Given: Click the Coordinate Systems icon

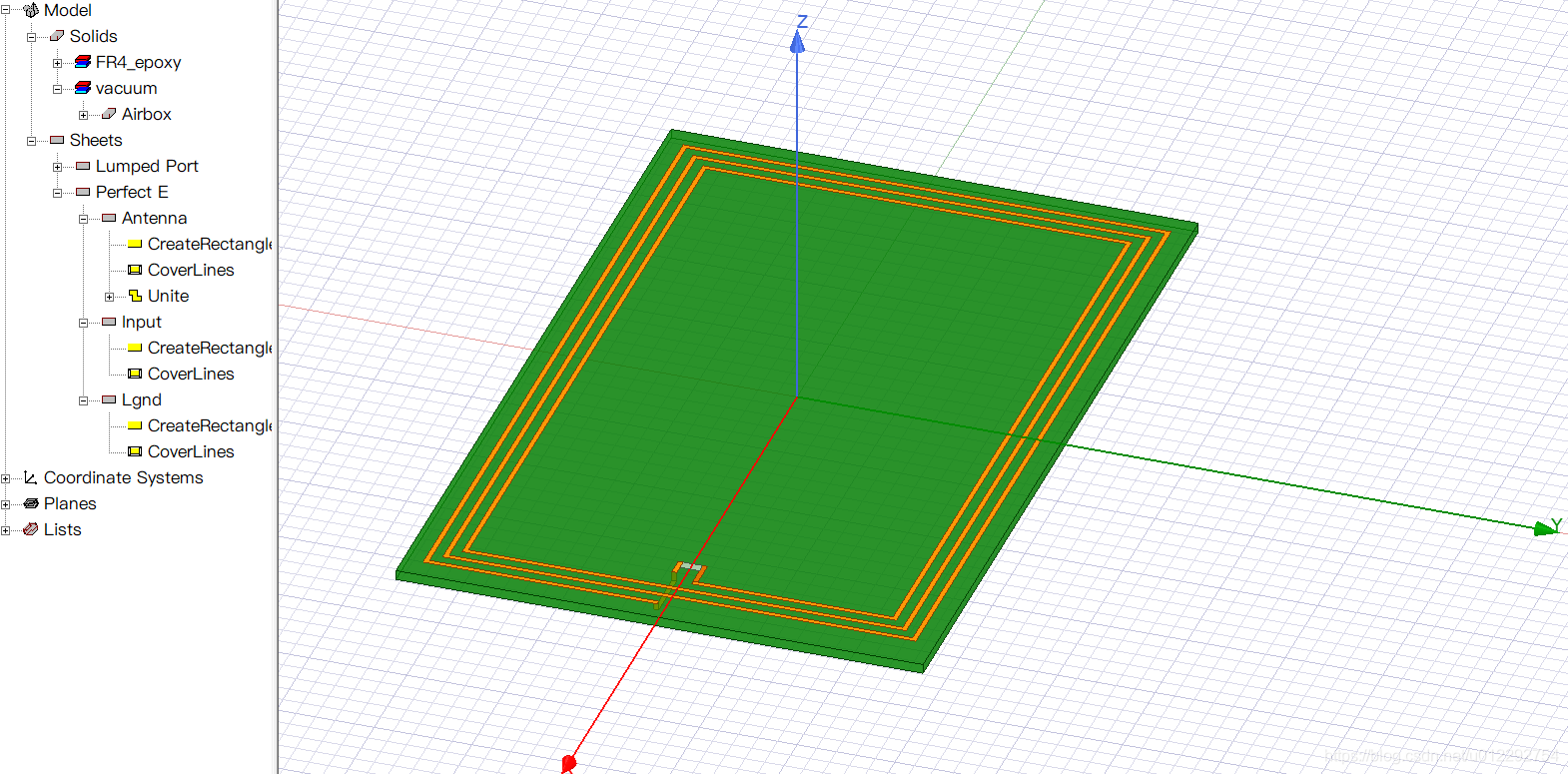Looking at the screenshot, I should coord(31,477).
